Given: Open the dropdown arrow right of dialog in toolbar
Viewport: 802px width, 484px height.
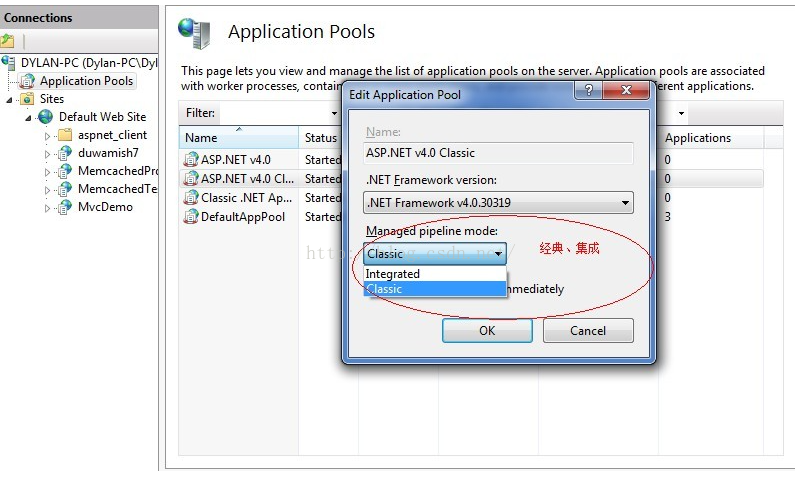Looking at the screenshot, I should click(681, 113).
